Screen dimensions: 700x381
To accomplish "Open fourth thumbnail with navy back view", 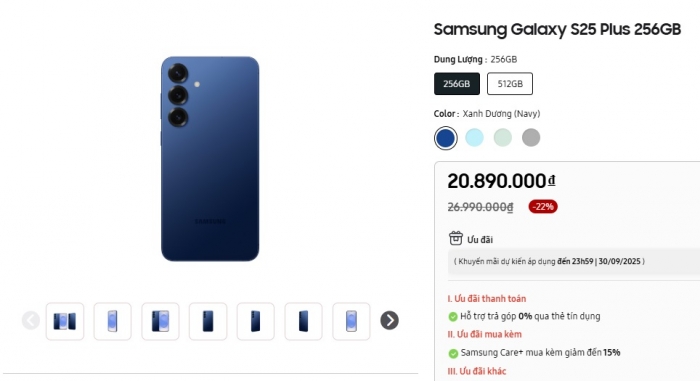I will click(x=208, y=321).
